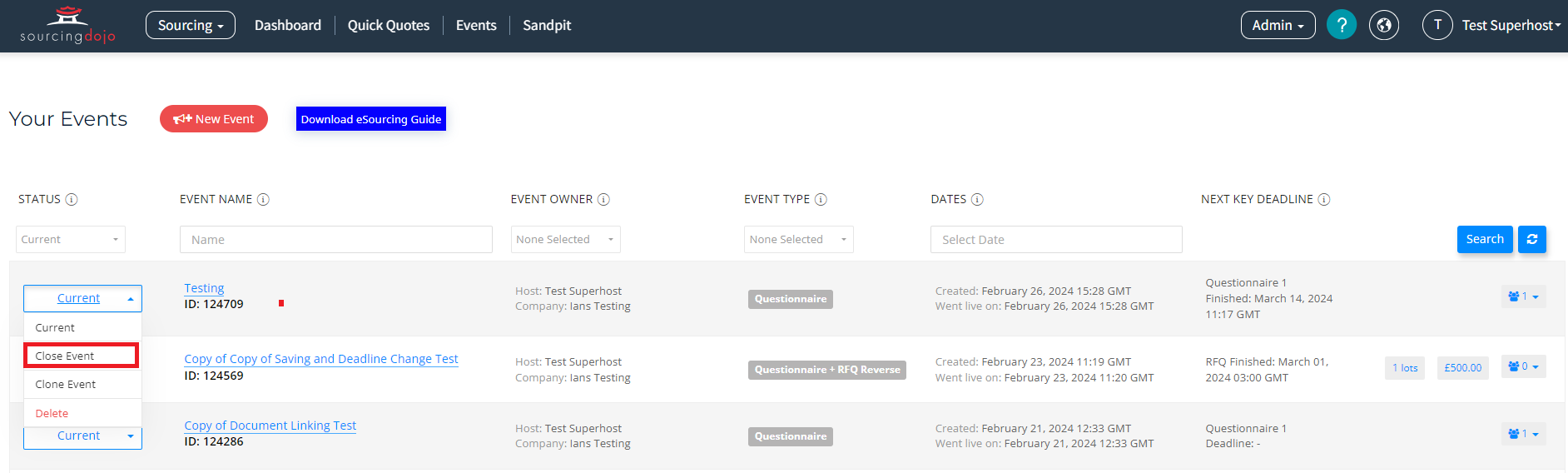Choose Clone Event from the status menu
The image size is (1568, 473).
[x=82, y=385]
